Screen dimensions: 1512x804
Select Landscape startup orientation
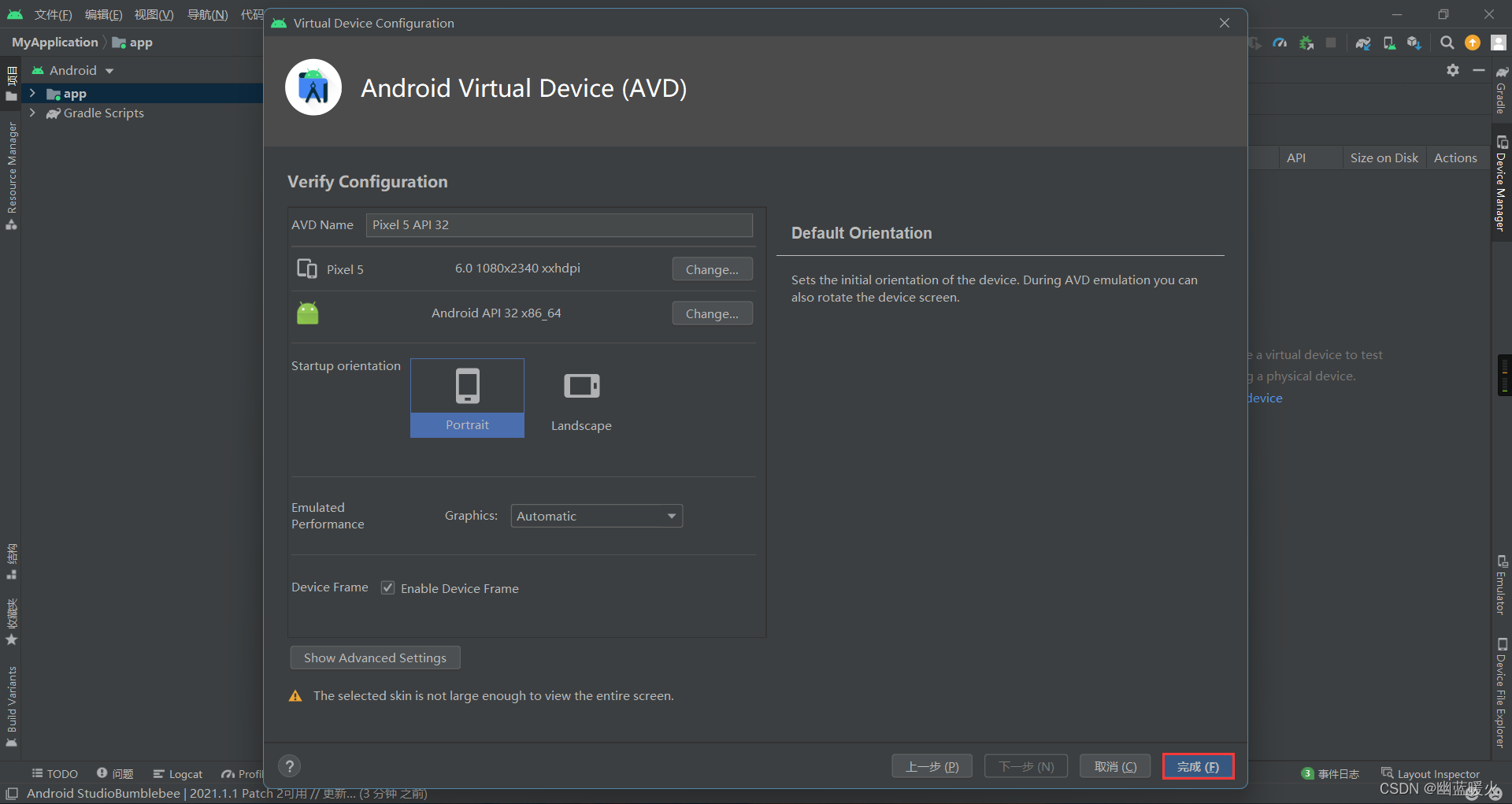click(581, 398)
